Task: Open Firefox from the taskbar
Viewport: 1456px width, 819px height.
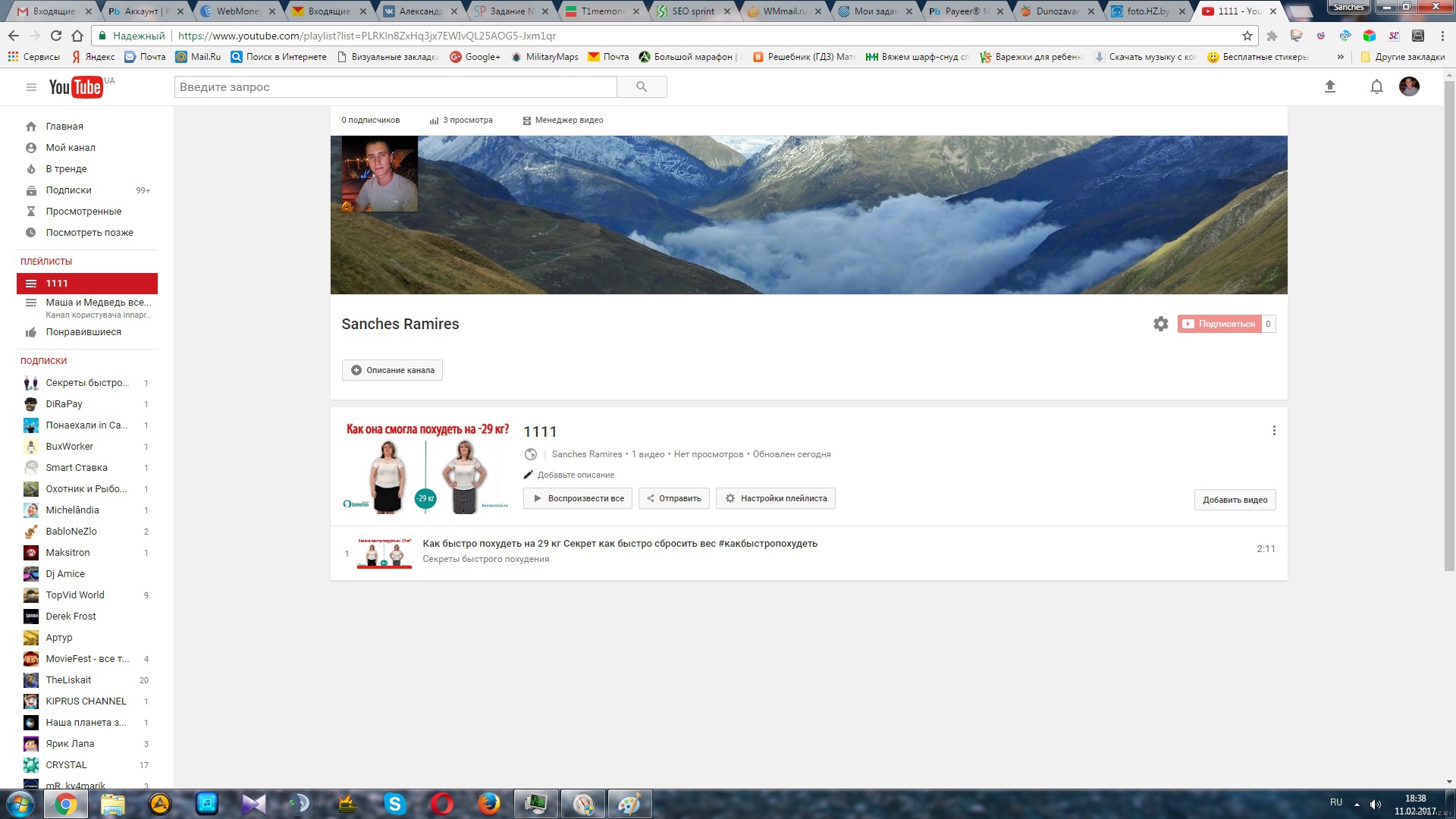Action: [489, 804]
